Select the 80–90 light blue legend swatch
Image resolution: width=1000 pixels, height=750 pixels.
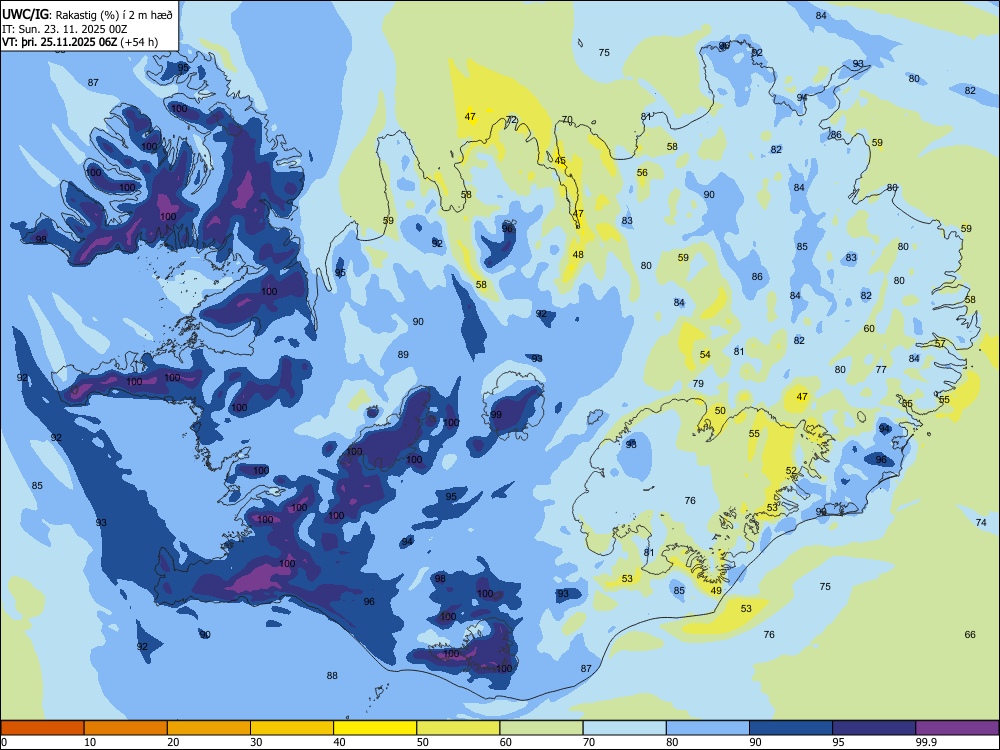coord(708,728)
